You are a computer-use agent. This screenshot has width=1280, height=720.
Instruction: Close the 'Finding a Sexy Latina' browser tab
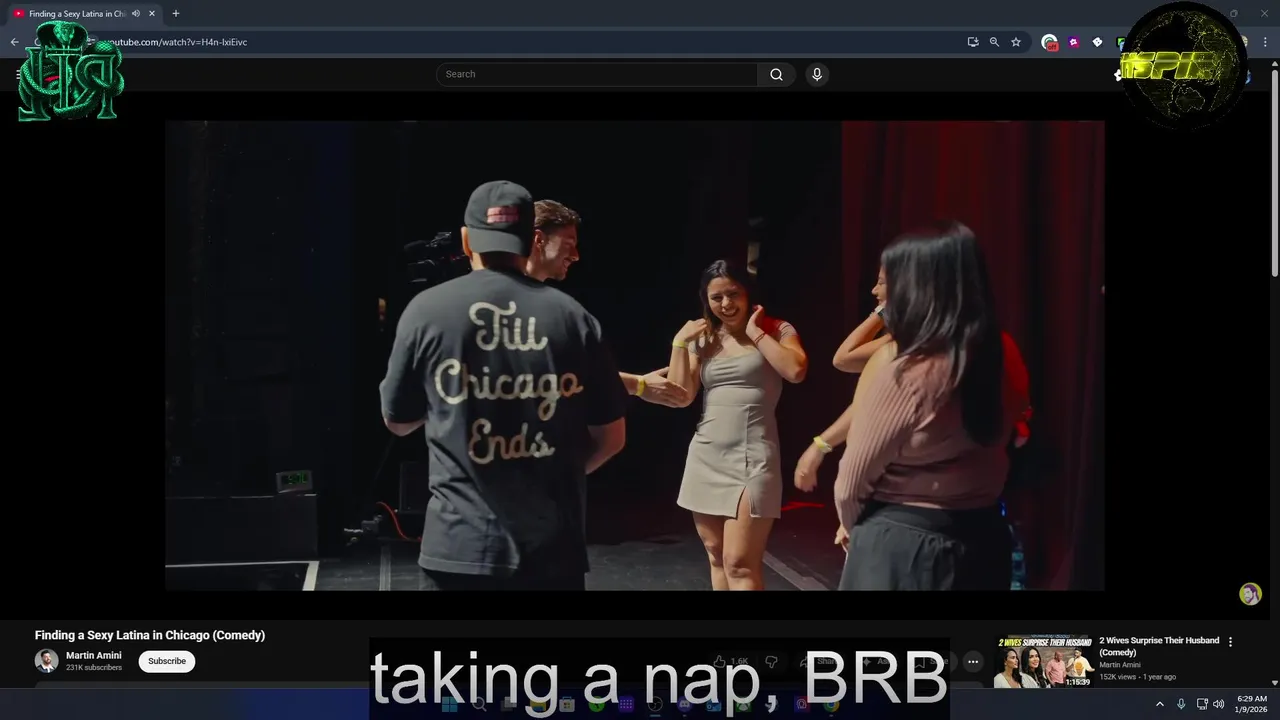pyautogui.click(x=152, y=14)
